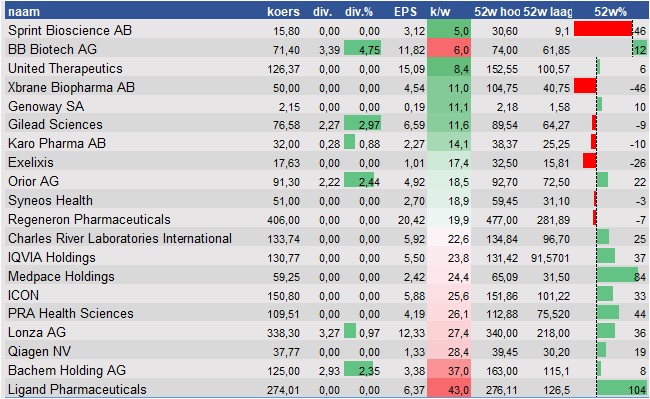Click the green 52w% bar for Medpace Holdings
Image resolution: width=650 pixels, height=399 pixels.
(x=617, y=275)
